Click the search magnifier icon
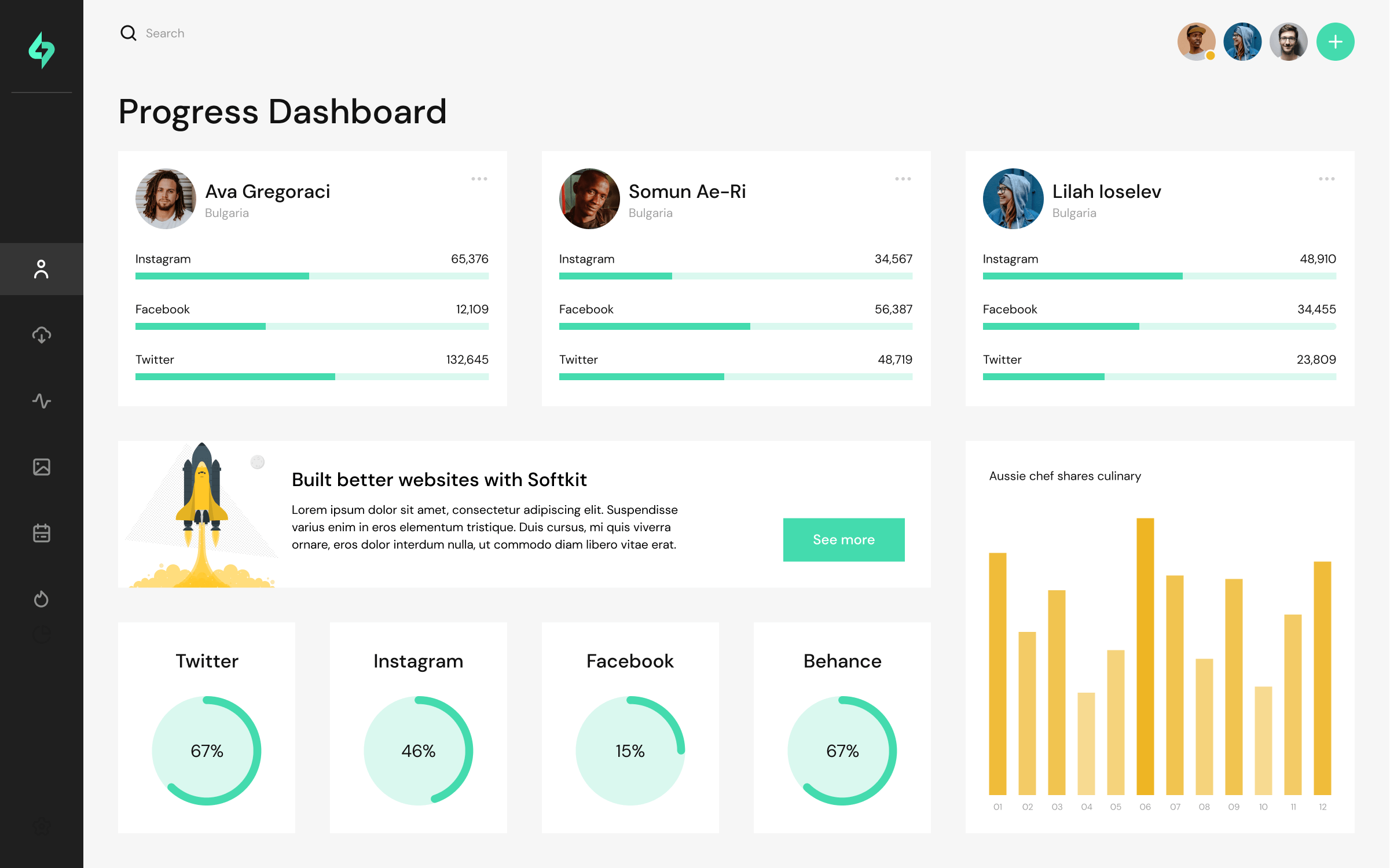1390x868 pixels. (128, 33)
